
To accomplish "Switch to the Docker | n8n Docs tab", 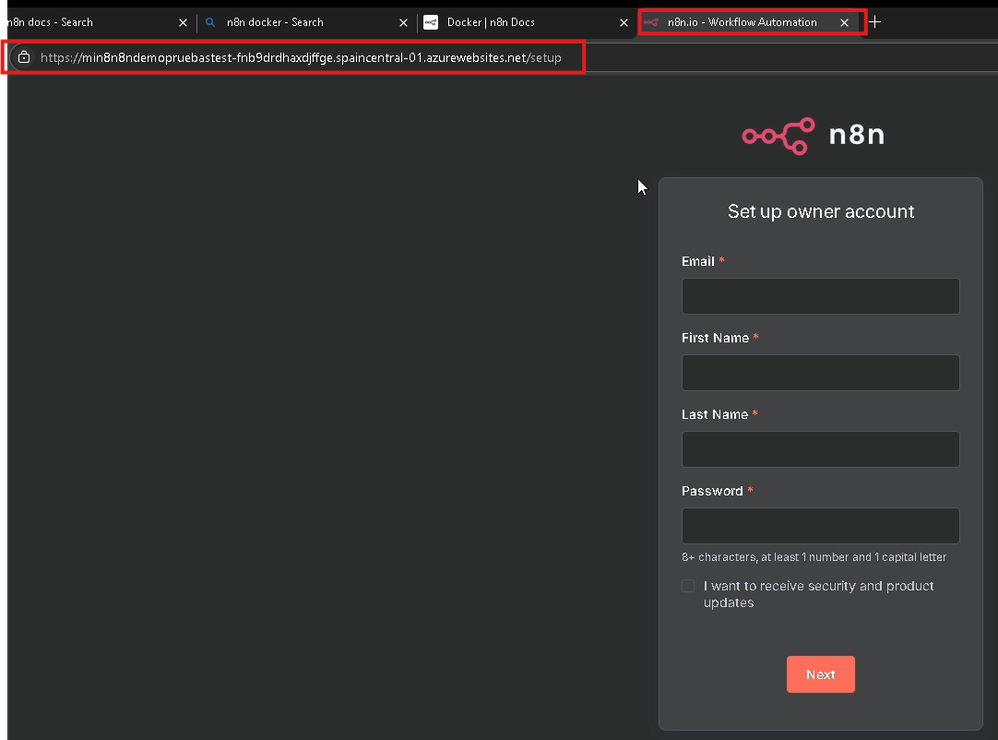I will tap(526, 22).
